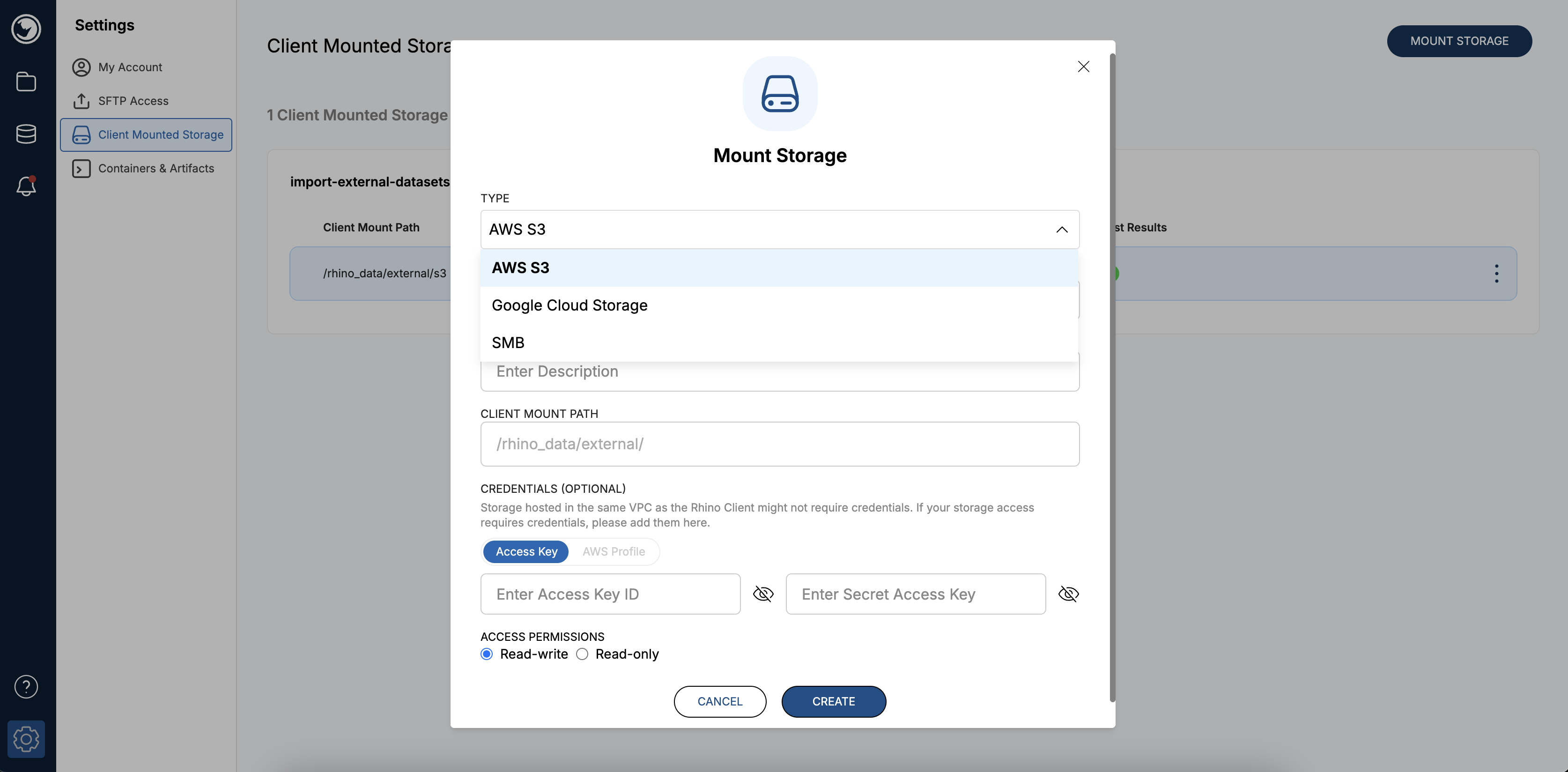Focus the Enter Description field
This screenshot has width=1568, height=772.
click(x=780, y=372)
